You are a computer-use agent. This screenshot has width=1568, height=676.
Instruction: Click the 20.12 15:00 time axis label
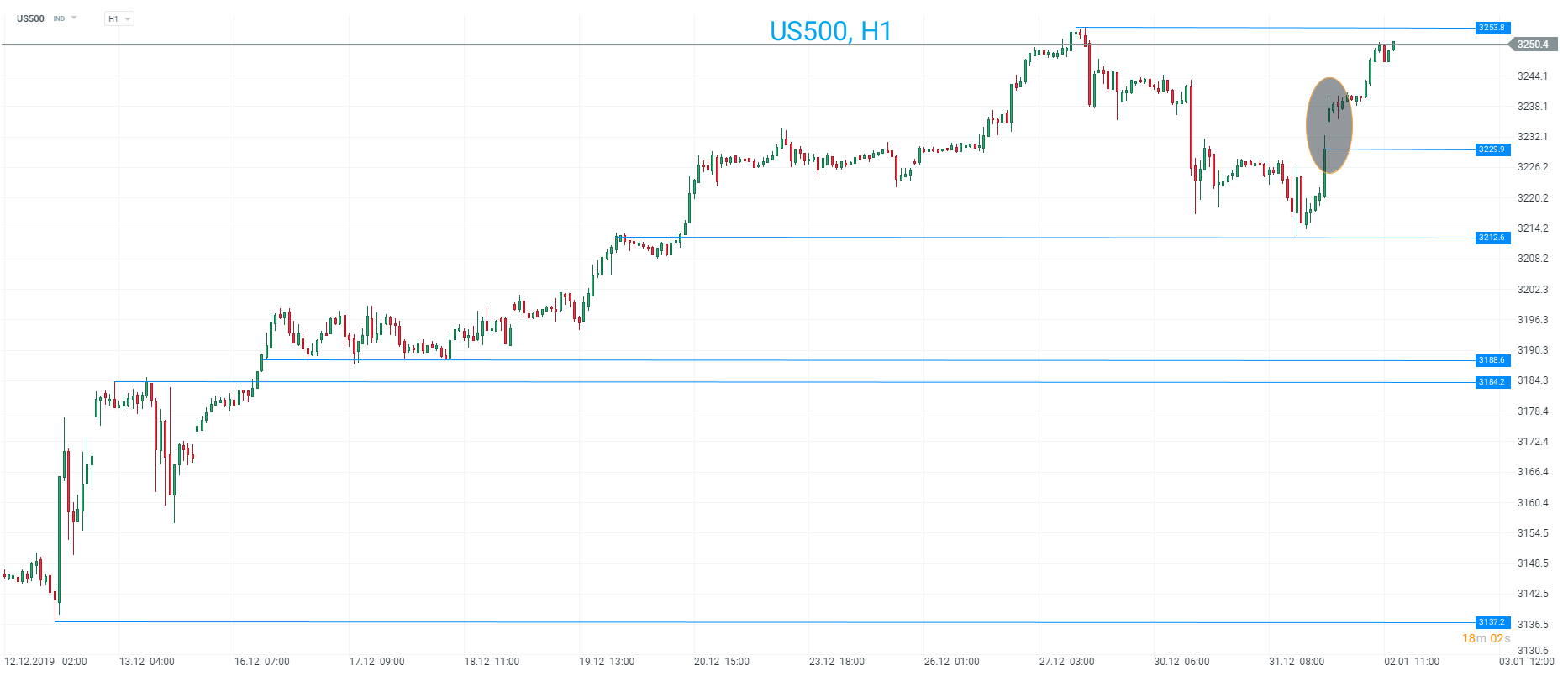(x=721, y=662)
